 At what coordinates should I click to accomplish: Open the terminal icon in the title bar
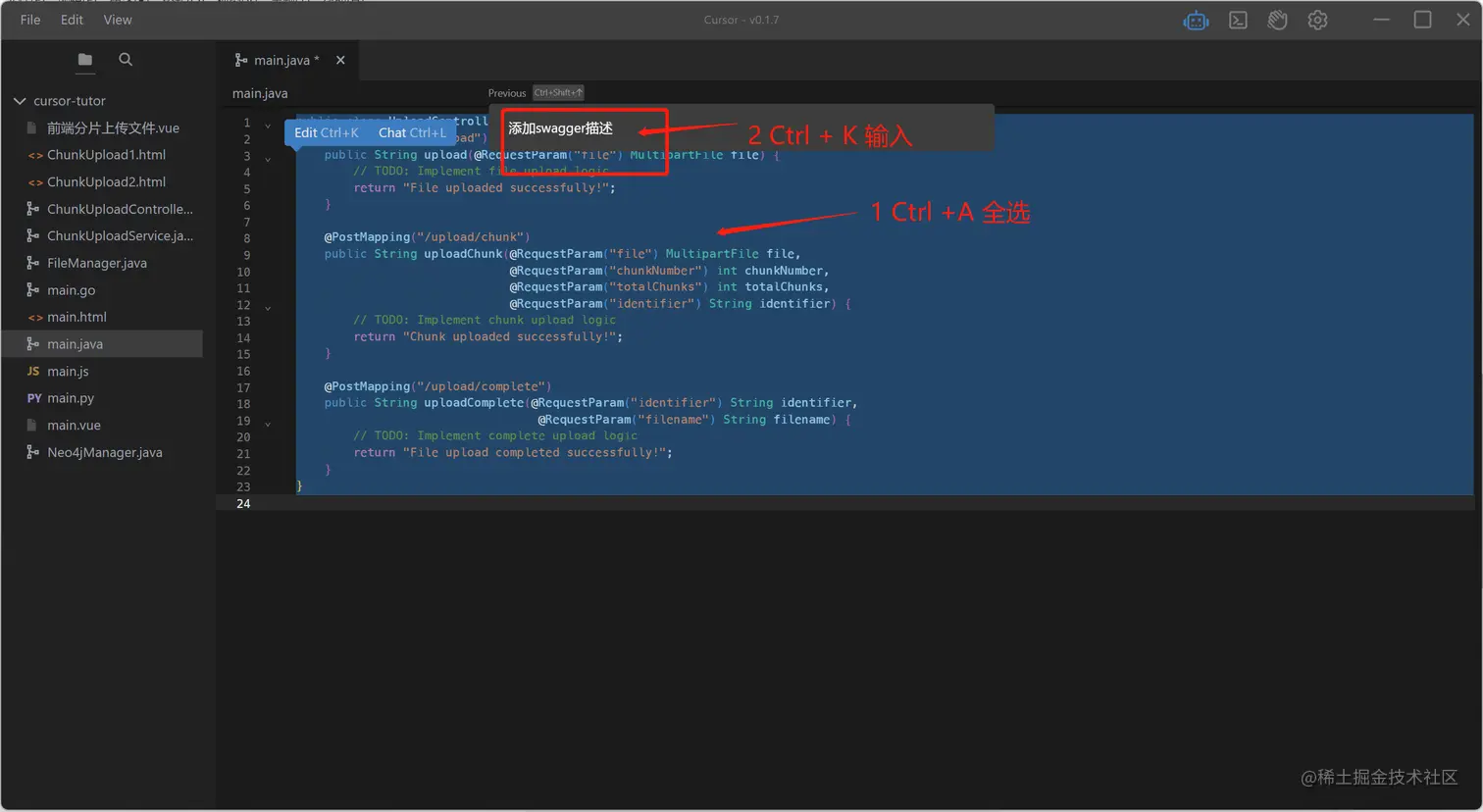tap(1237, 20)
